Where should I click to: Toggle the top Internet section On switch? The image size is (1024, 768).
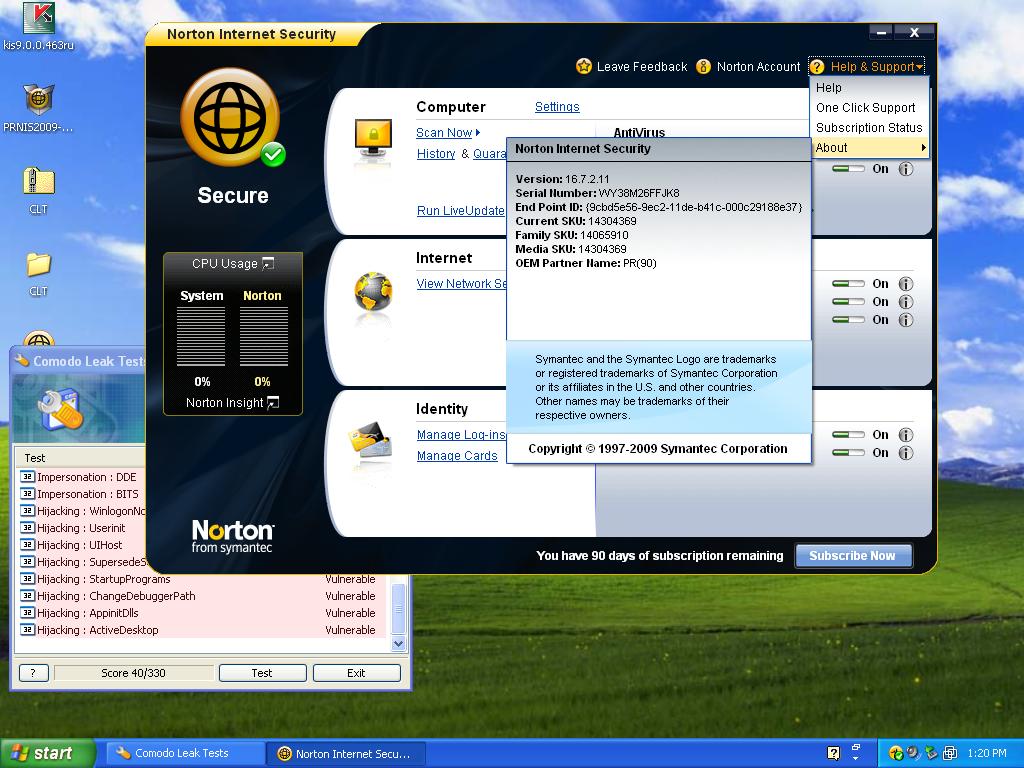(848, 284)
